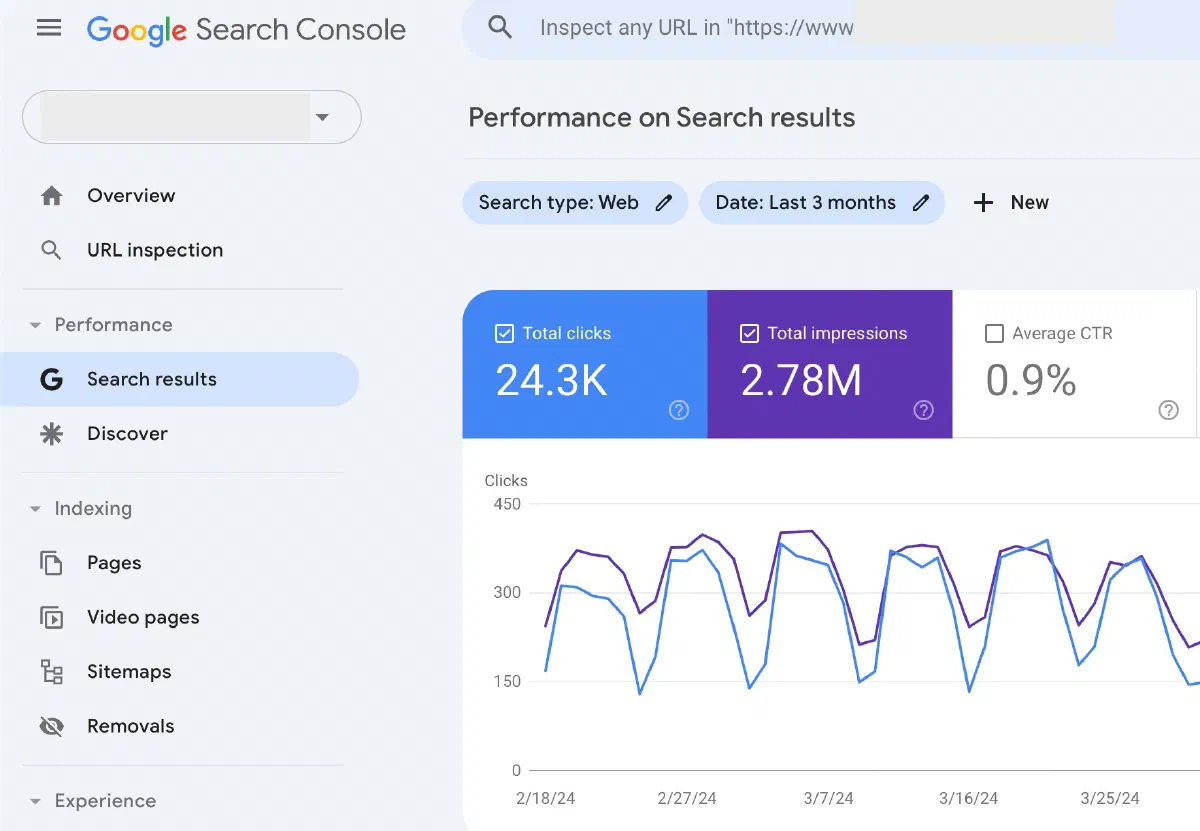Click the pencil icon on Search type filter
The width and height of the screenshot is (1200, 831).
coord(663,203)
